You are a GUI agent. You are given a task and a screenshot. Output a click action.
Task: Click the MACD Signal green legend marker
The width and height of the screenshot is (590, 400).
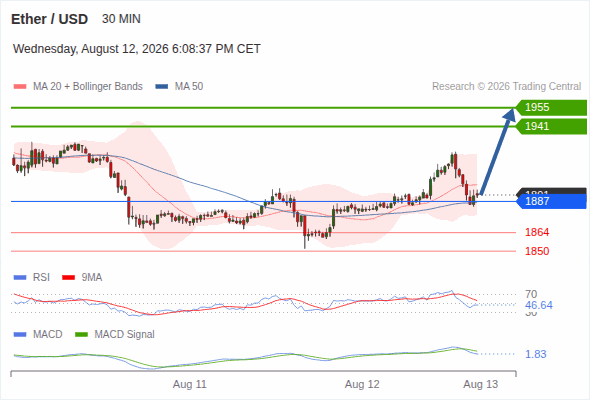[81, 335]
